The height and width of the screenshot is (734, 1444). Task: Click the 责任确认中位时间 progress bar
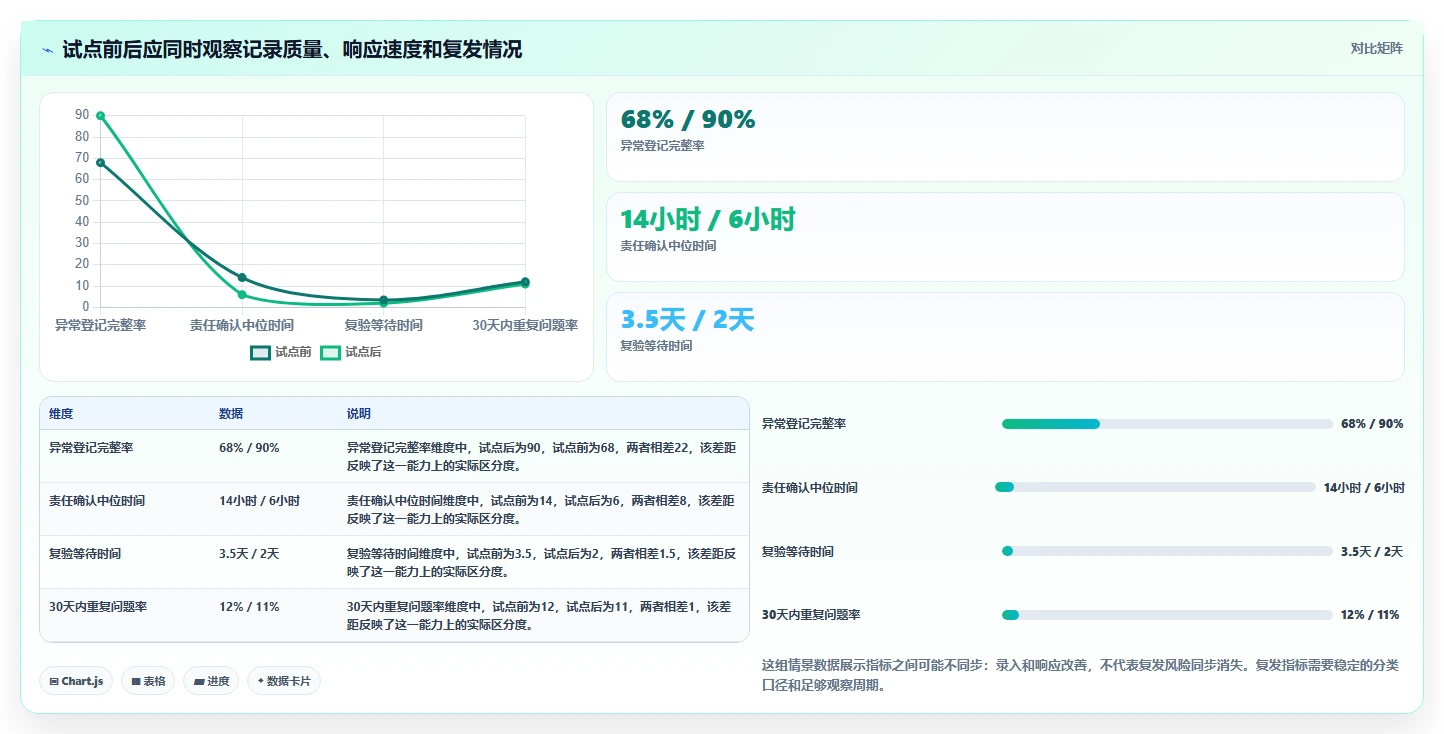click(x=1155, y=487)
